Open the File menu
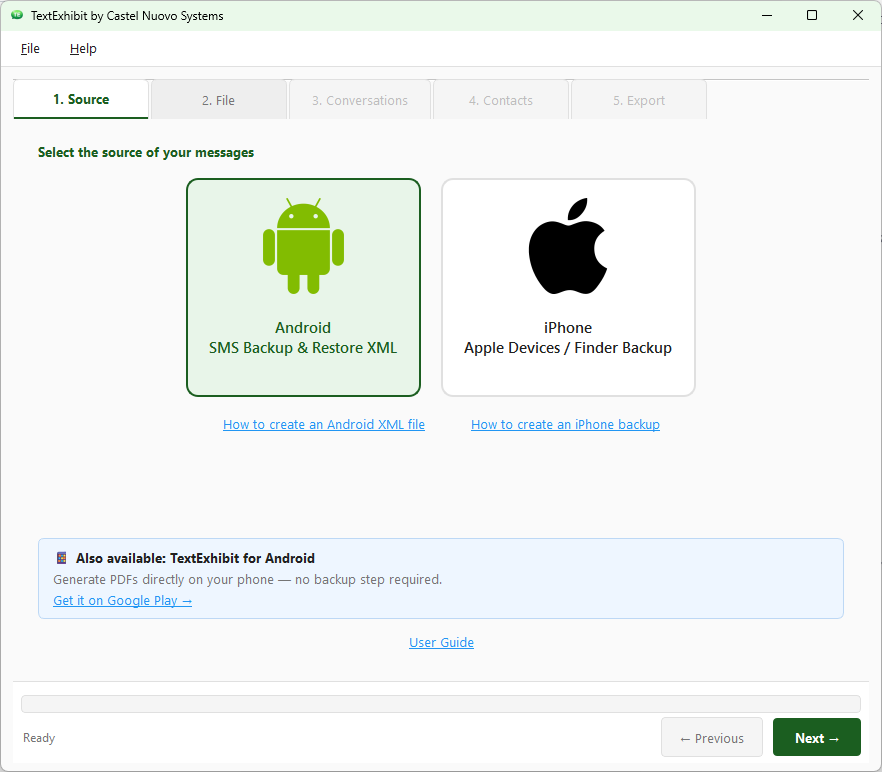 pos(30,49)
